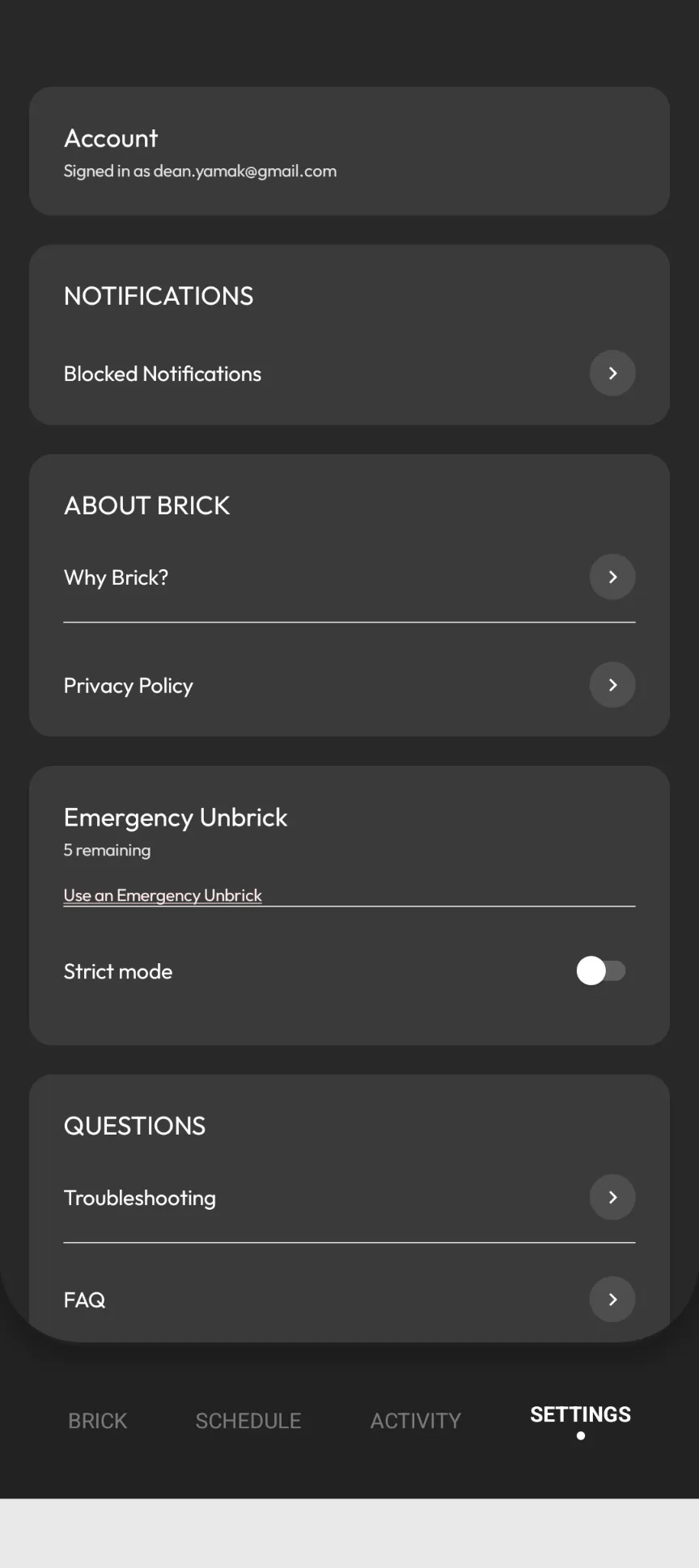699x1568 pixels.
Task: Open the Blocked Notifications text label
Action: [x=163, y=374]
